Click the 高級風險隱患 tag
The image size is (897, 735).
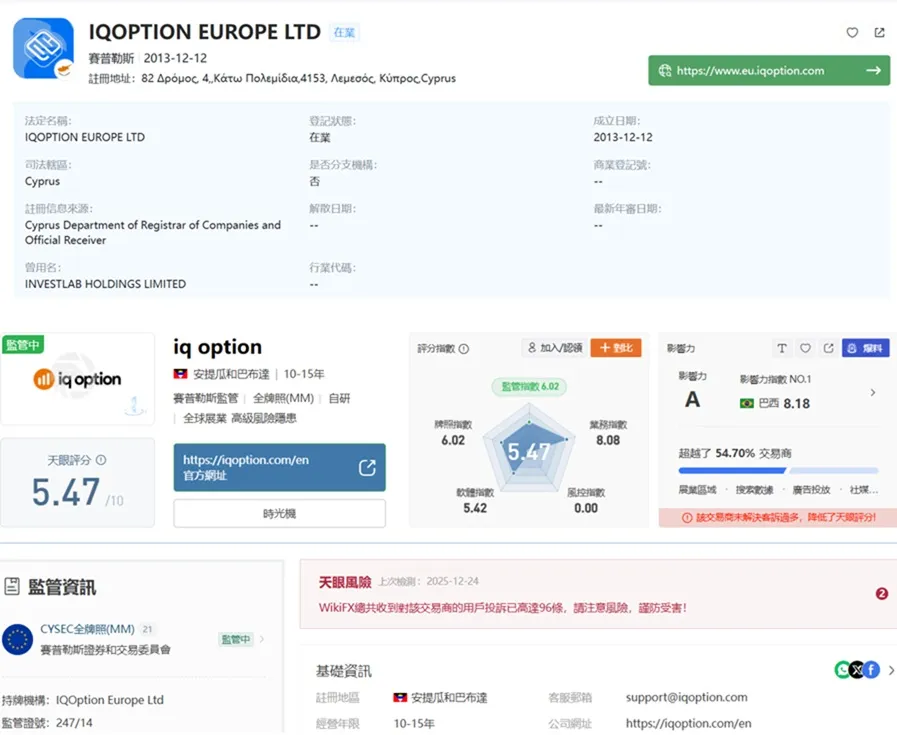pyautogui.click(x=264, y=418)
